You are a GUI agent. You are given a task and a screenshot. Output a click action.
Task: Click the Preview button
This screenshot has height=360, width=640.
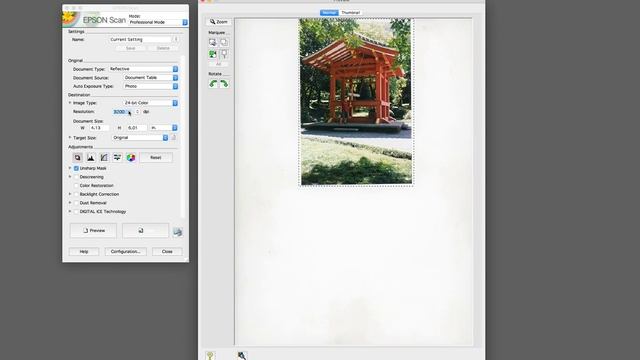93,231
